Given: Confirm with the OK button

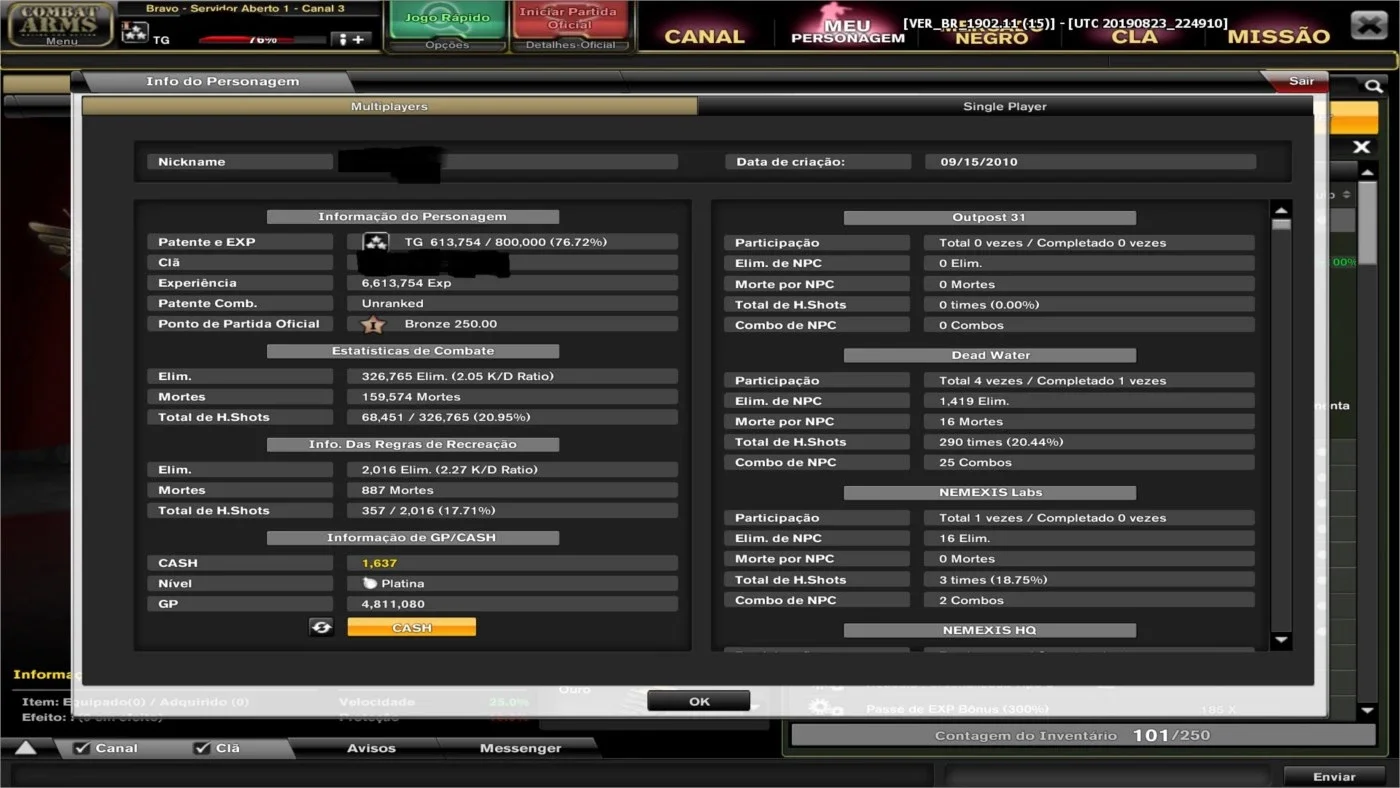Looking at the screenshot, I should (699, 701).
